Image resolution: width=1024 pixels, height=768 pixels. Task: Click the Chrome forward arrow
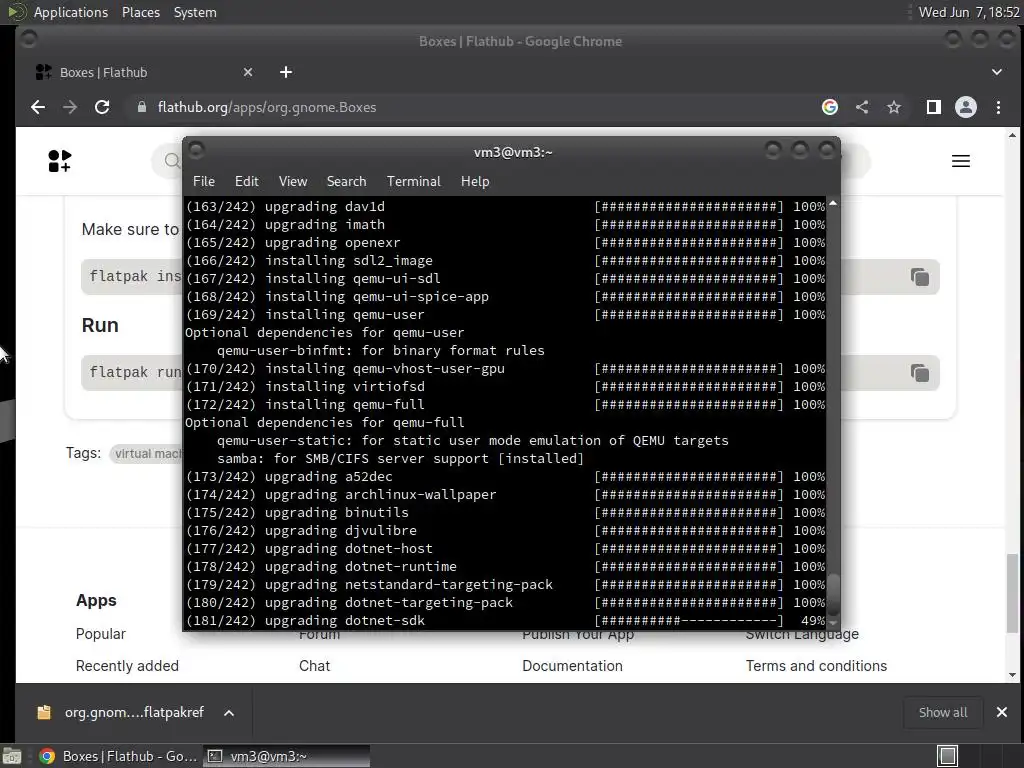(70, 107)
